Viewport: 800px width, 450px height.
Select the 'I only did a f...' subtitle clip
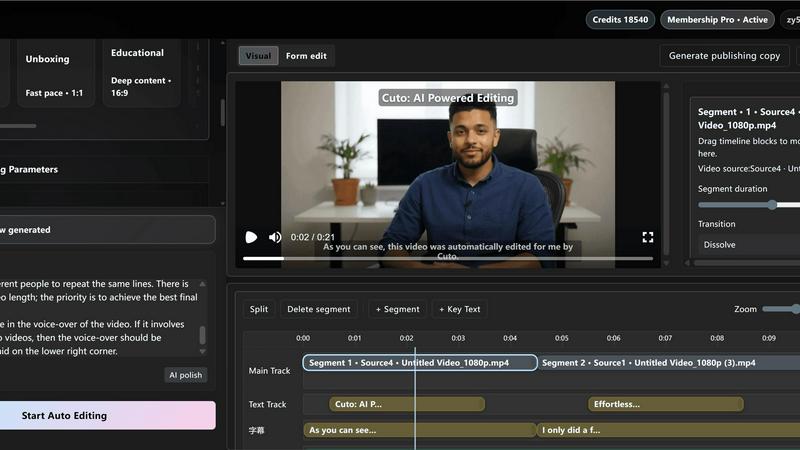668,430
